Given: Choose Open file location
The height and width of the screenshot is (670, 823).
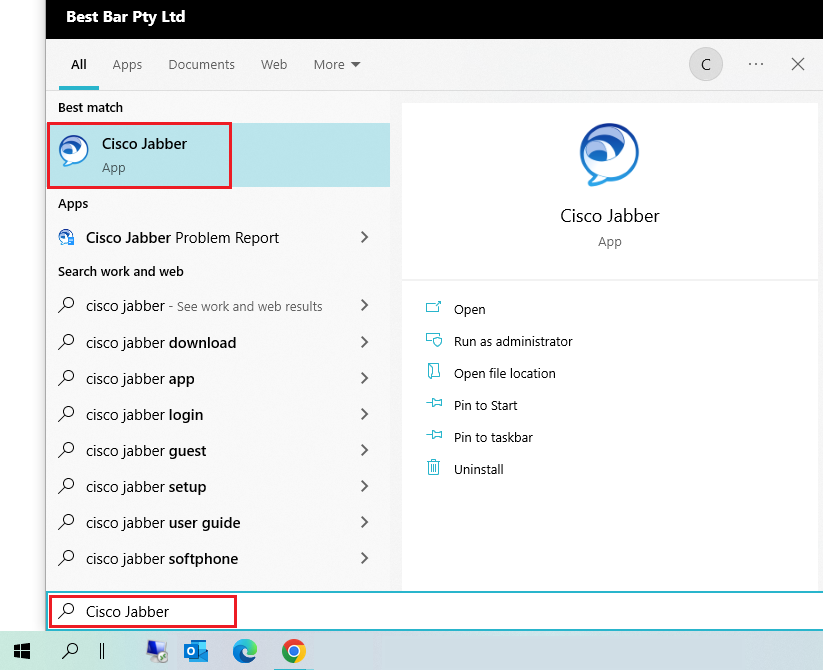Looking at the screenshot, I should coord(504,374).
